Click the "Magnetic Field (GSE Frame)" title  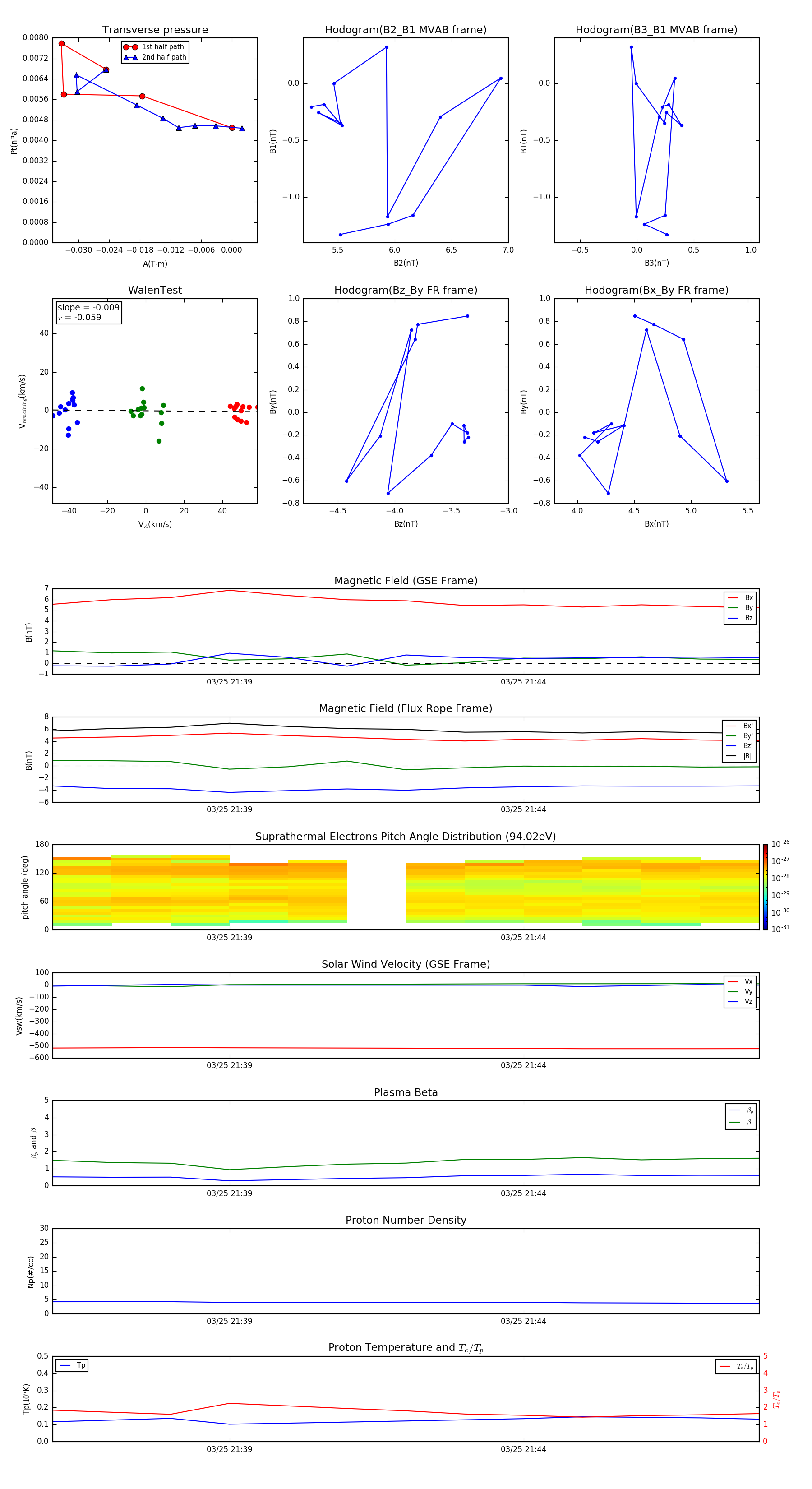[x=406, y=581]
